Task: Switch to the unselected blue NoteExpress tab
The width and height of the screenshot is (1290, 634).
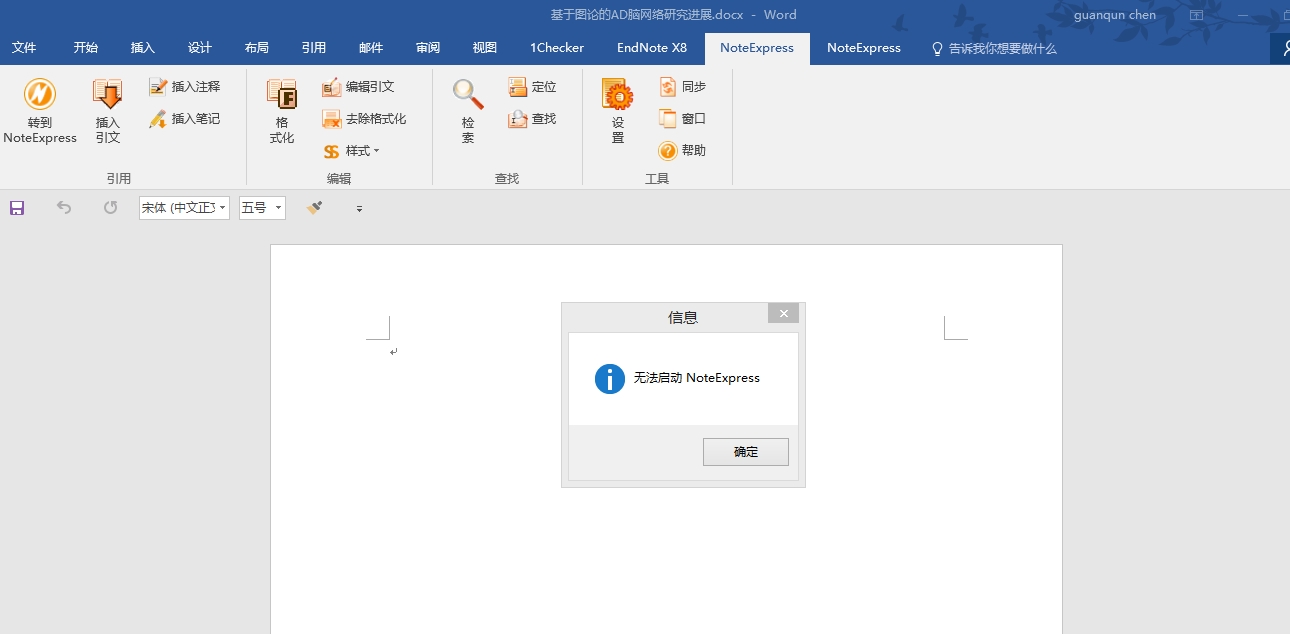Action: 864,48
